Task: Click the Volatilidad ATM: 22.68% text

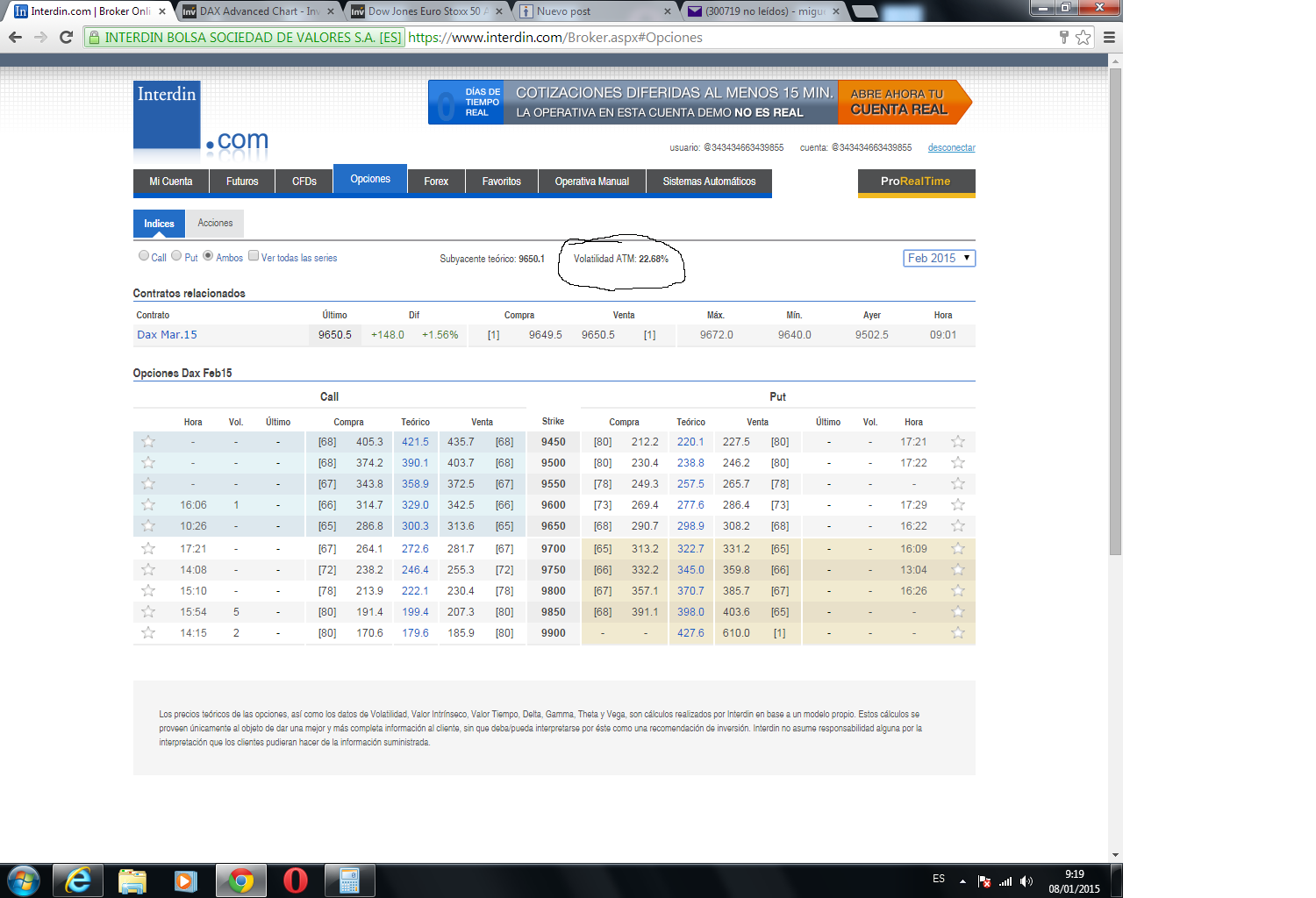Action: click(621, 259)
